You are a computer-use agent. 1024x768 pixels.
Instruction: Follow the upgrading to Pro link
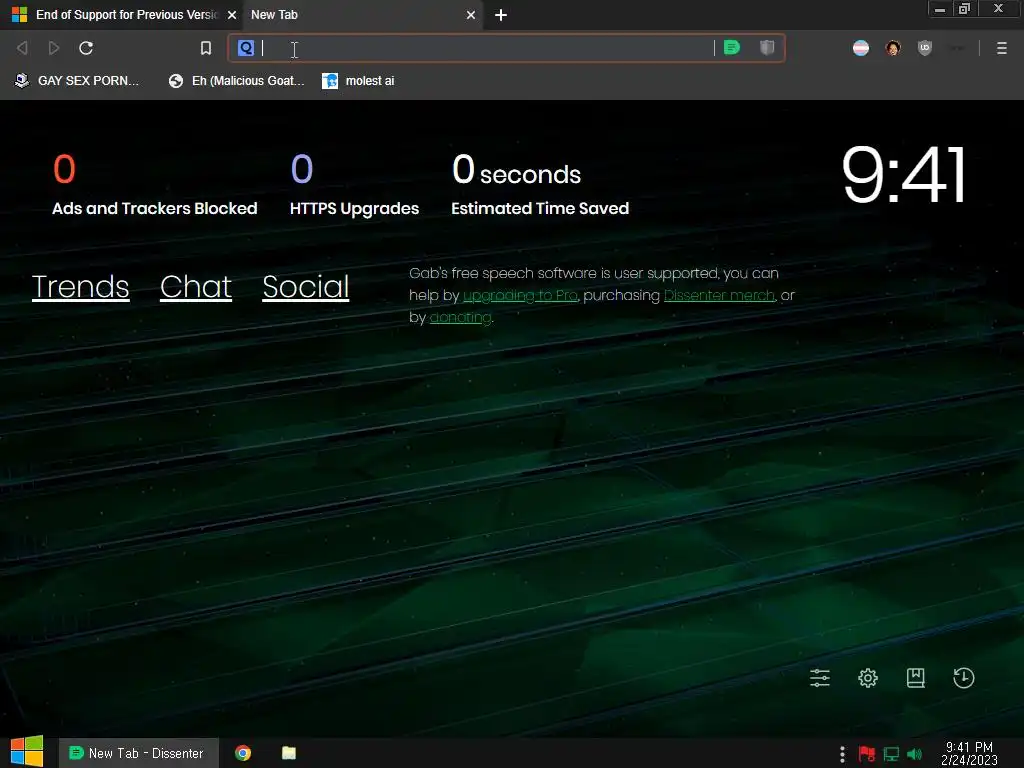520,295
